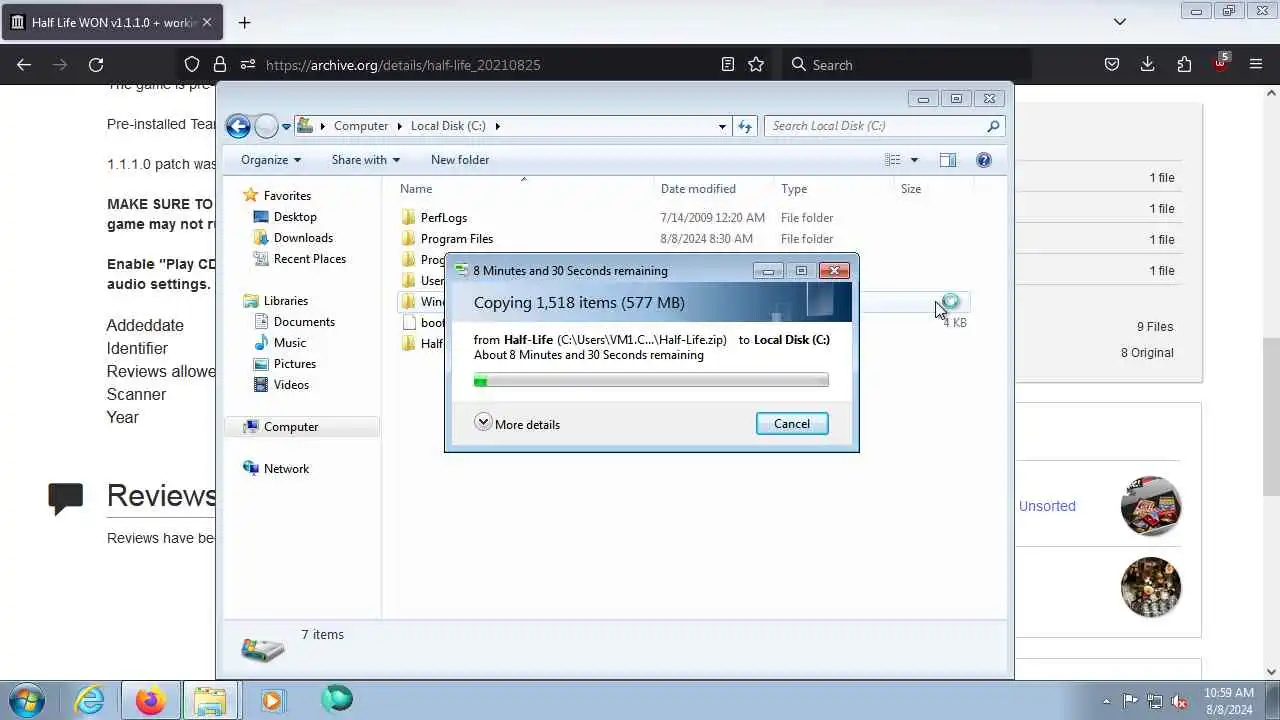The image size is (1280, 720).
Task: Go back in Firefox browser
Action: click(24, 64)
